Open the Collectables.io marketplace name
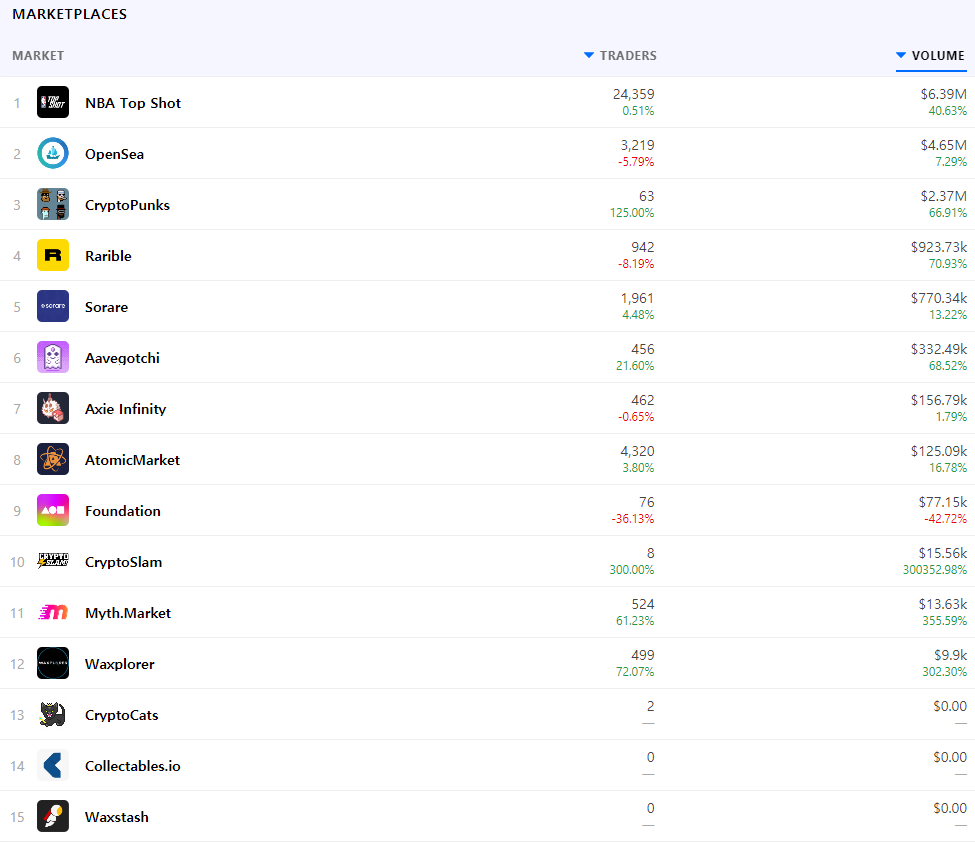 tap(132, 766)
